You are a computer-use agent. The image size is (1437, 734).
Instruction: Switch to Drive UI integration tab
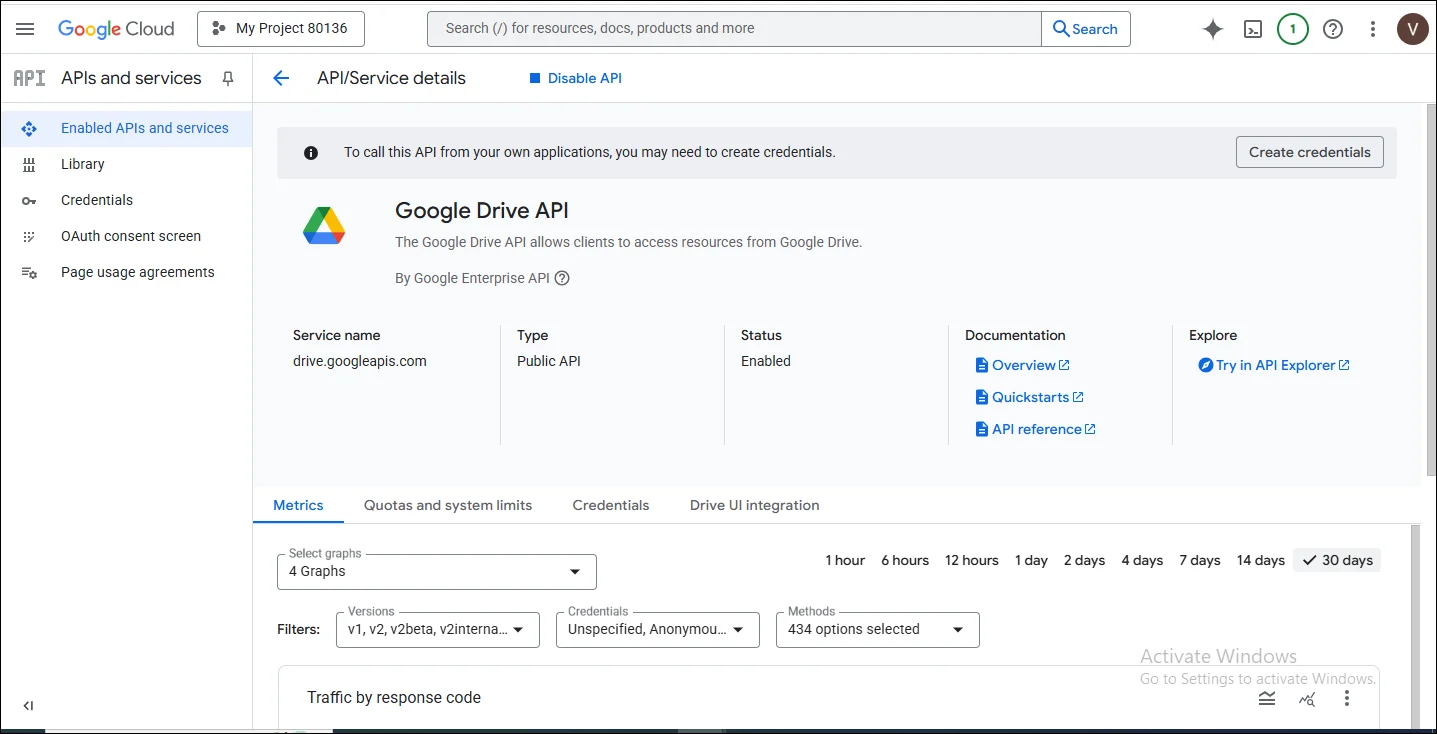pos(755,505)
